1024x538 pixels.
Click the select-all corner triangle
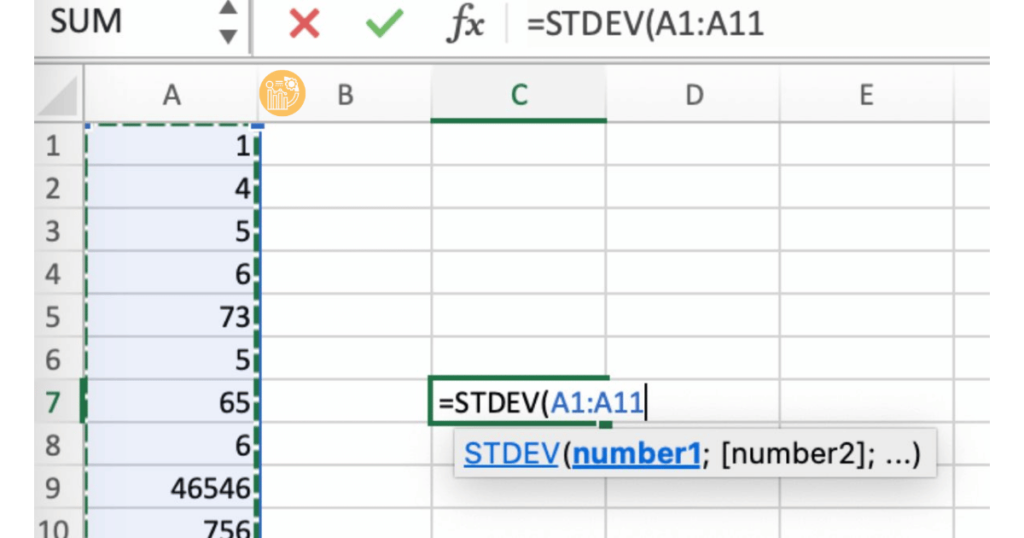59,96
